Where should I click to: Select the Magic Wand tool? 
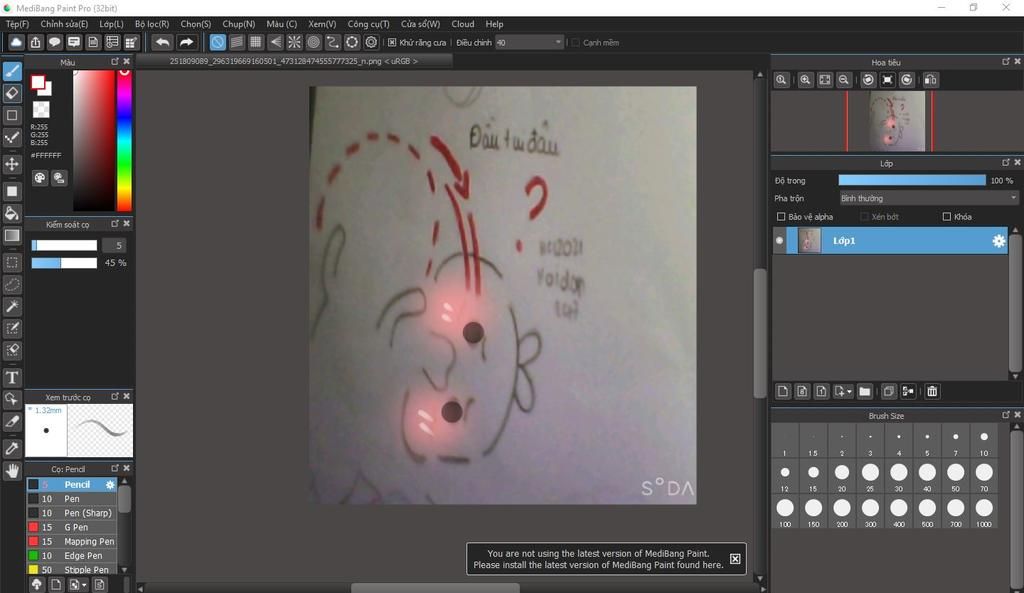(x=12, y=306)
